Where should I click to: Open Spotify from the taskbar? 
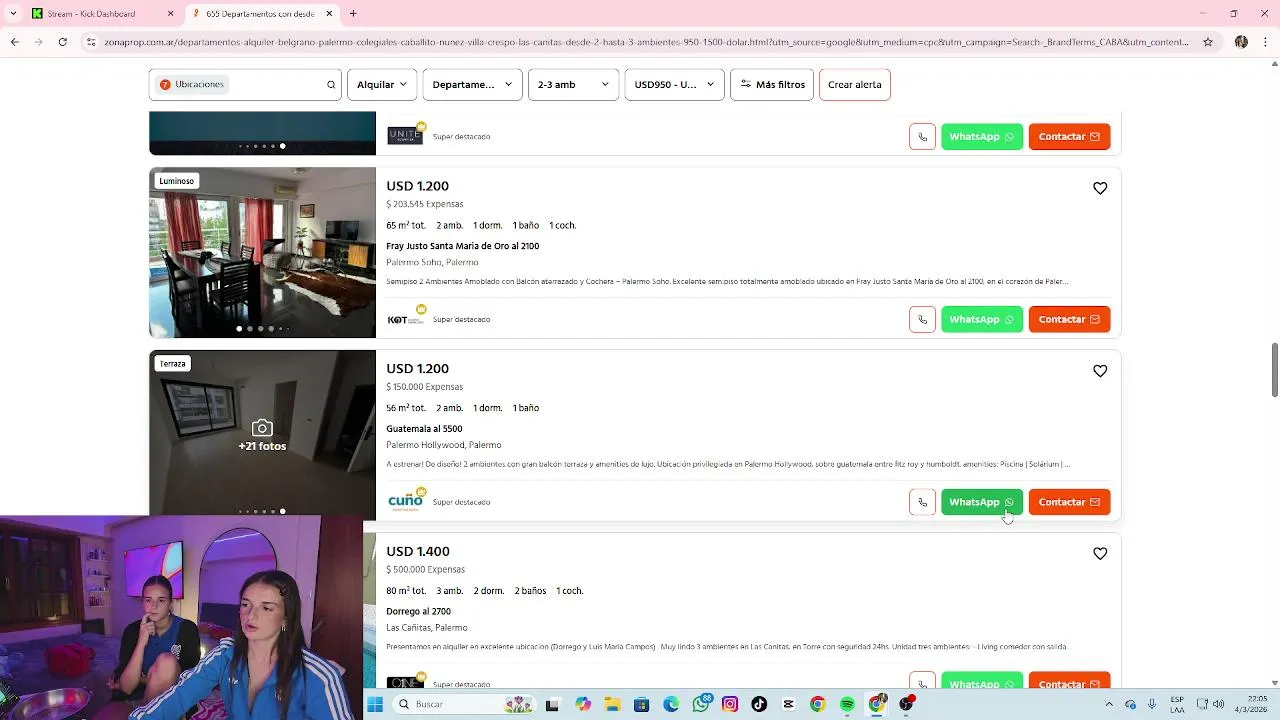click(847, 704)
